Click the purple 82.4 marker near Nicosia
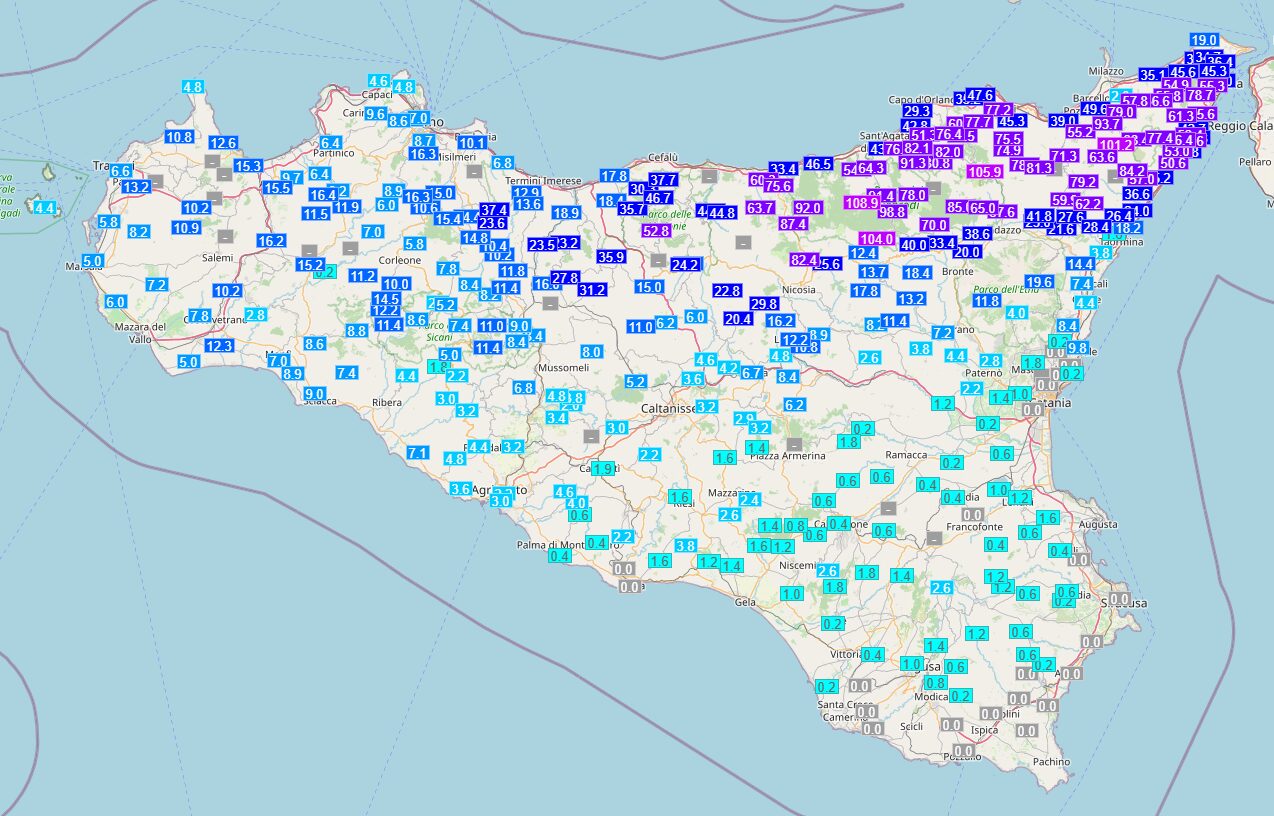This screenshot has height=816, width=1274. [804, 260]
